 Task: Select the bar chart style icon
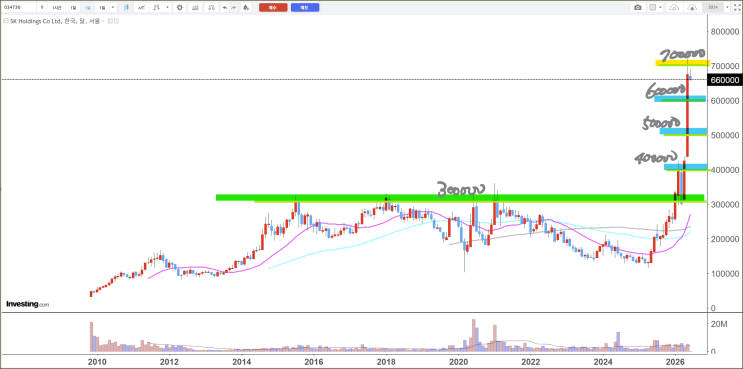coord(156,7)
